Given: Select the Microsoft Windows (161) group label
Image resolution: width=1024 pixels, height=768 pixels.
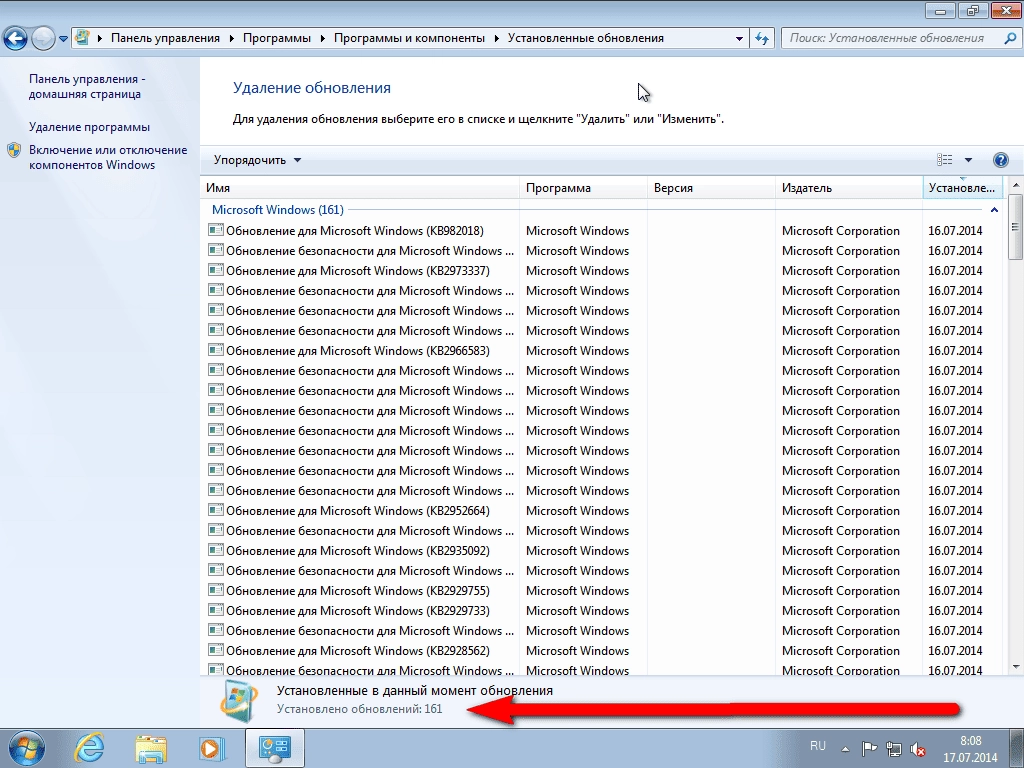Looking at the screenshot, I should click(x=278, y=210).
